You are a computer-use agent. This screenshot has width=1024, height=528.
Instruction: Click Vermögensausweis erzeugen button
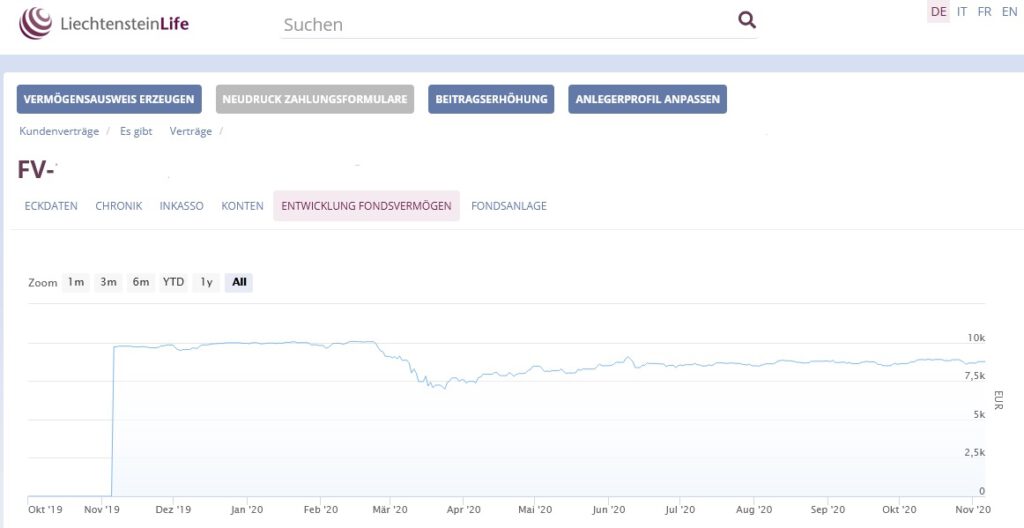(x=109, y=99)
